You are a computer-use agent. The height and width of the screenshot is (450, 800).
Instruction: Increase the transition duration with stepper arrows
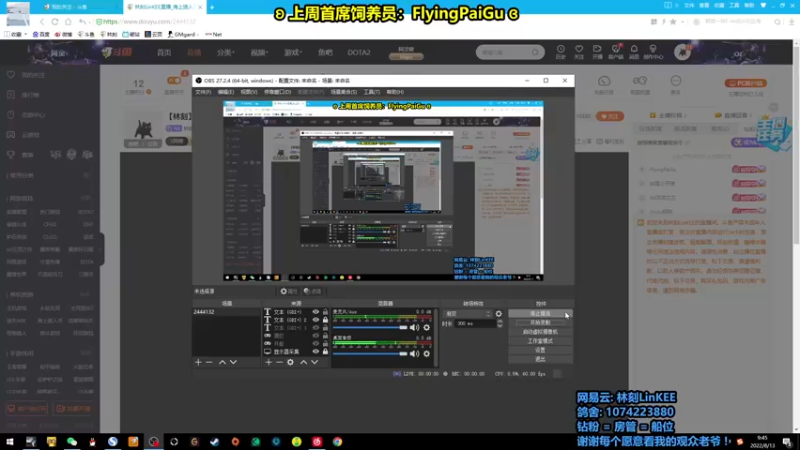[x=499, y=321]
